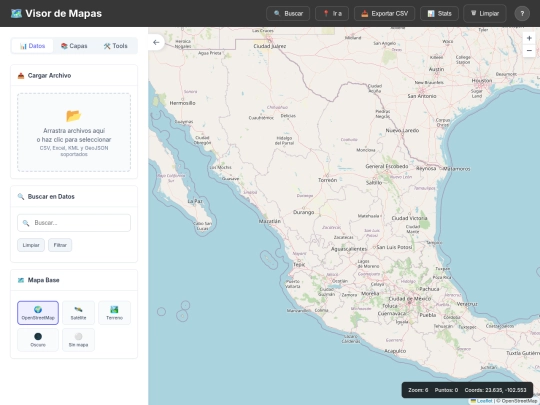Switch to the Capas tab
The height and width of the screenshot is (405, 540).
pos(74,46)
